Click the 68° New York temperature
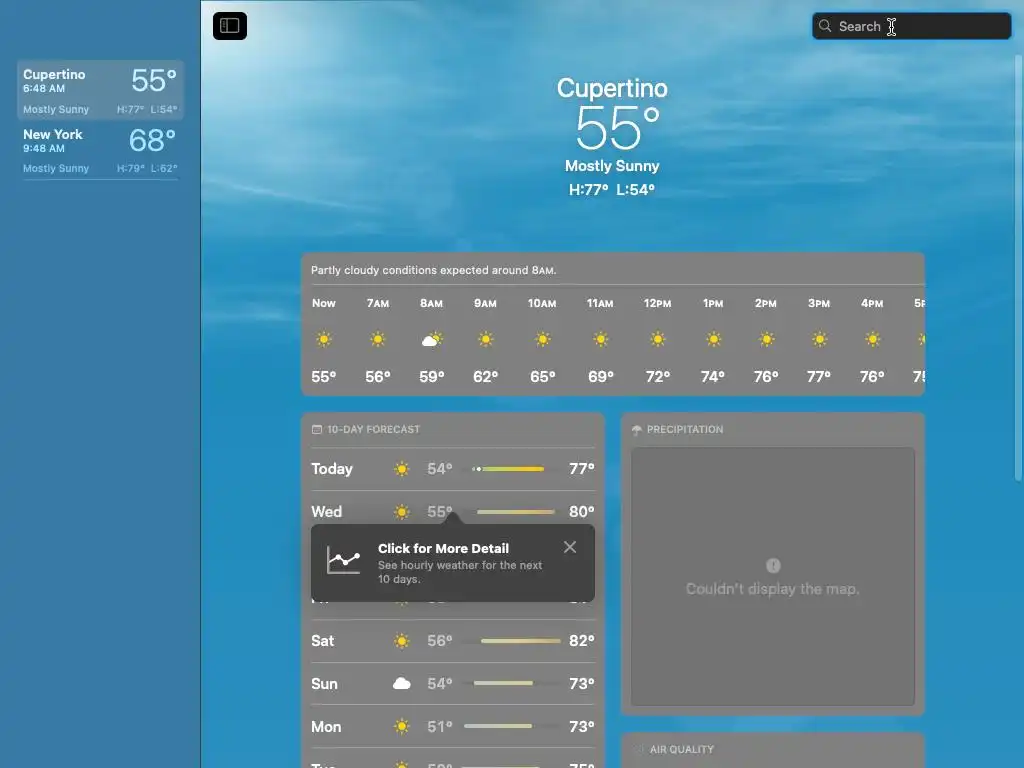The width and height of the screenshot is (1024, 768). (152, 140)
